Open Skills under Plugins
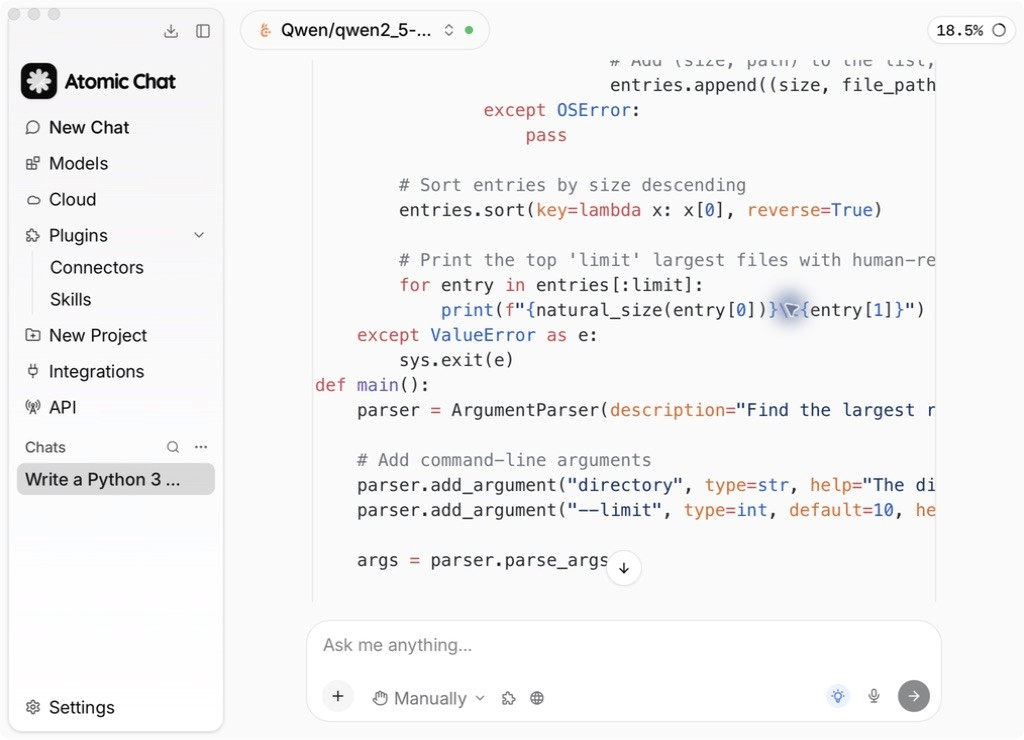Screen dimensions: 1024x740 click(71, 299)
